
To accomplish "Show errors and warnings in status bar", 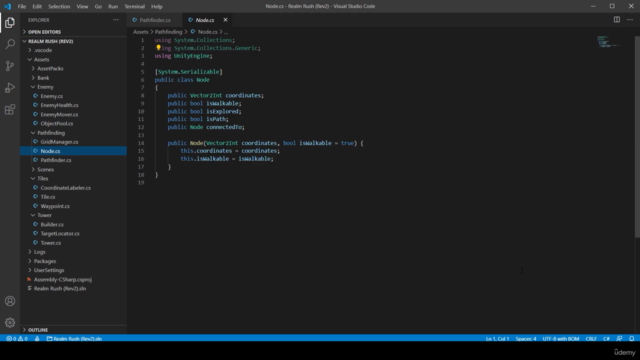I will pos(17,339).
